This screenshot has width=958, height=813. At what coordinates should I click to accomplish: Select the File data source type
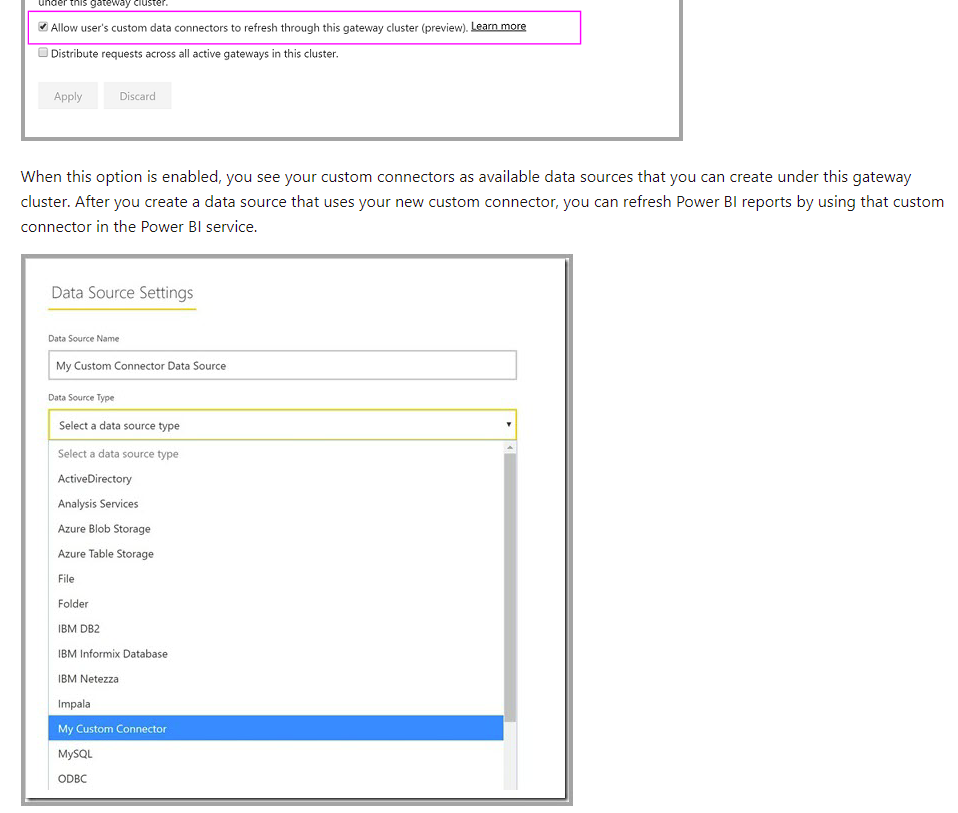tap(276, 579)
